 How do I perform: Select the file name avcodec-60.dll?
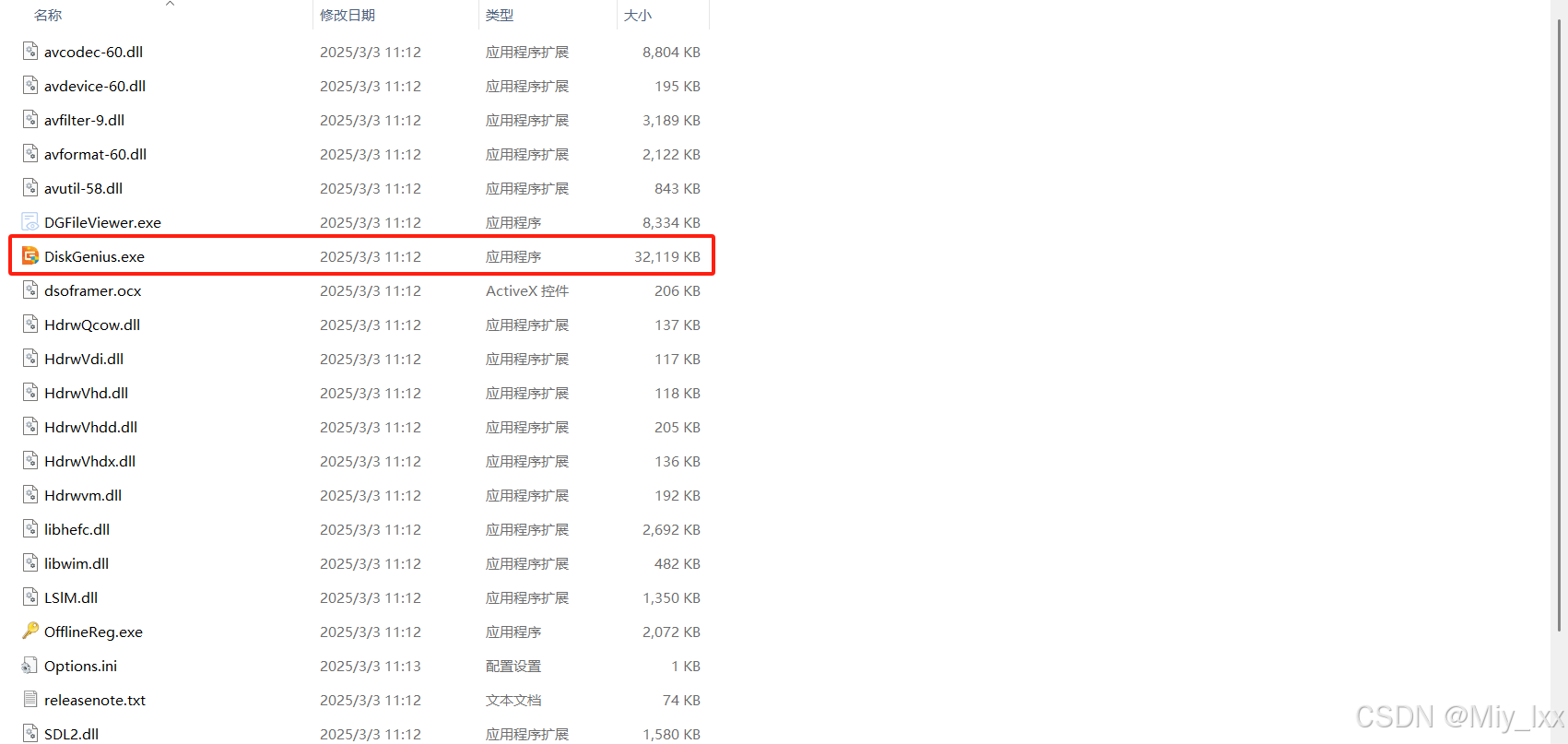(x=93, y=53)
